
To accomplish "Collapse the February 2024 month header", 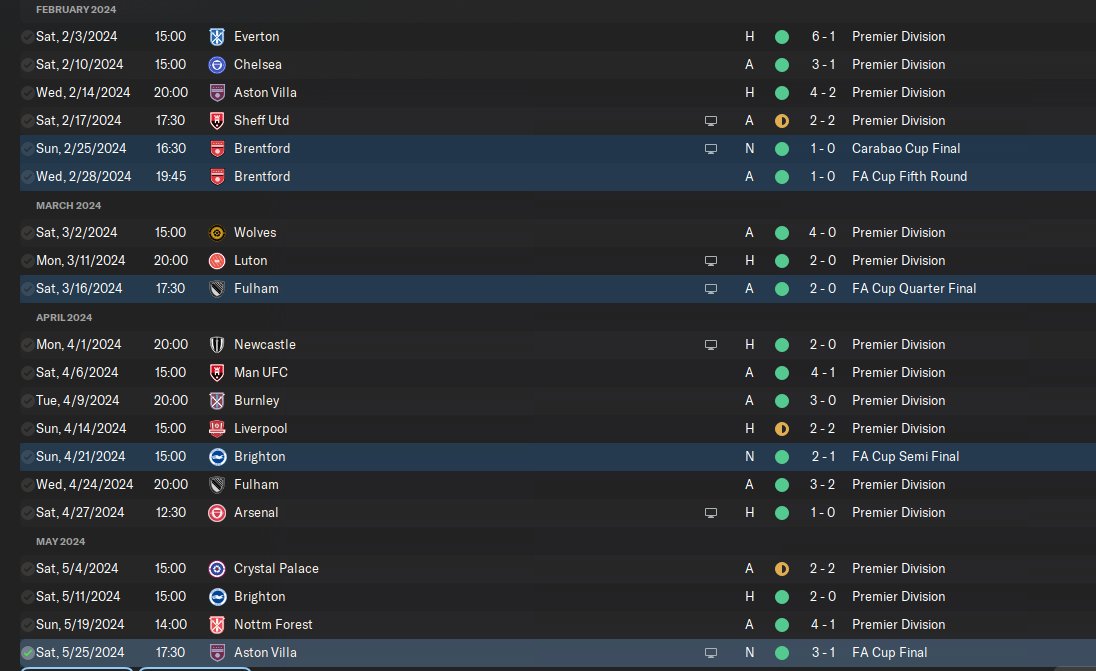I will (x=76, y=9).
